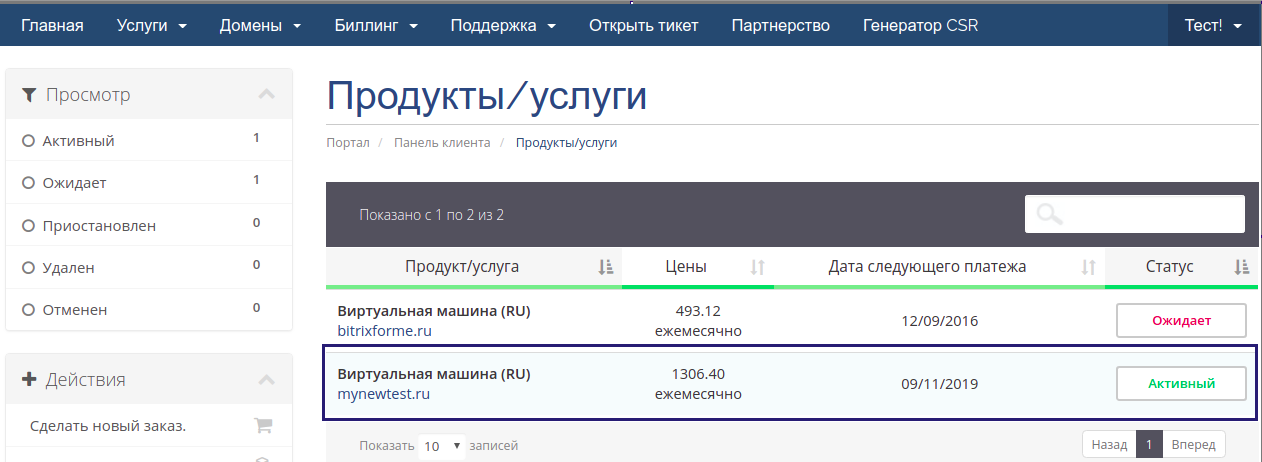Click the shopping cart icon for new order

(264, 426)
